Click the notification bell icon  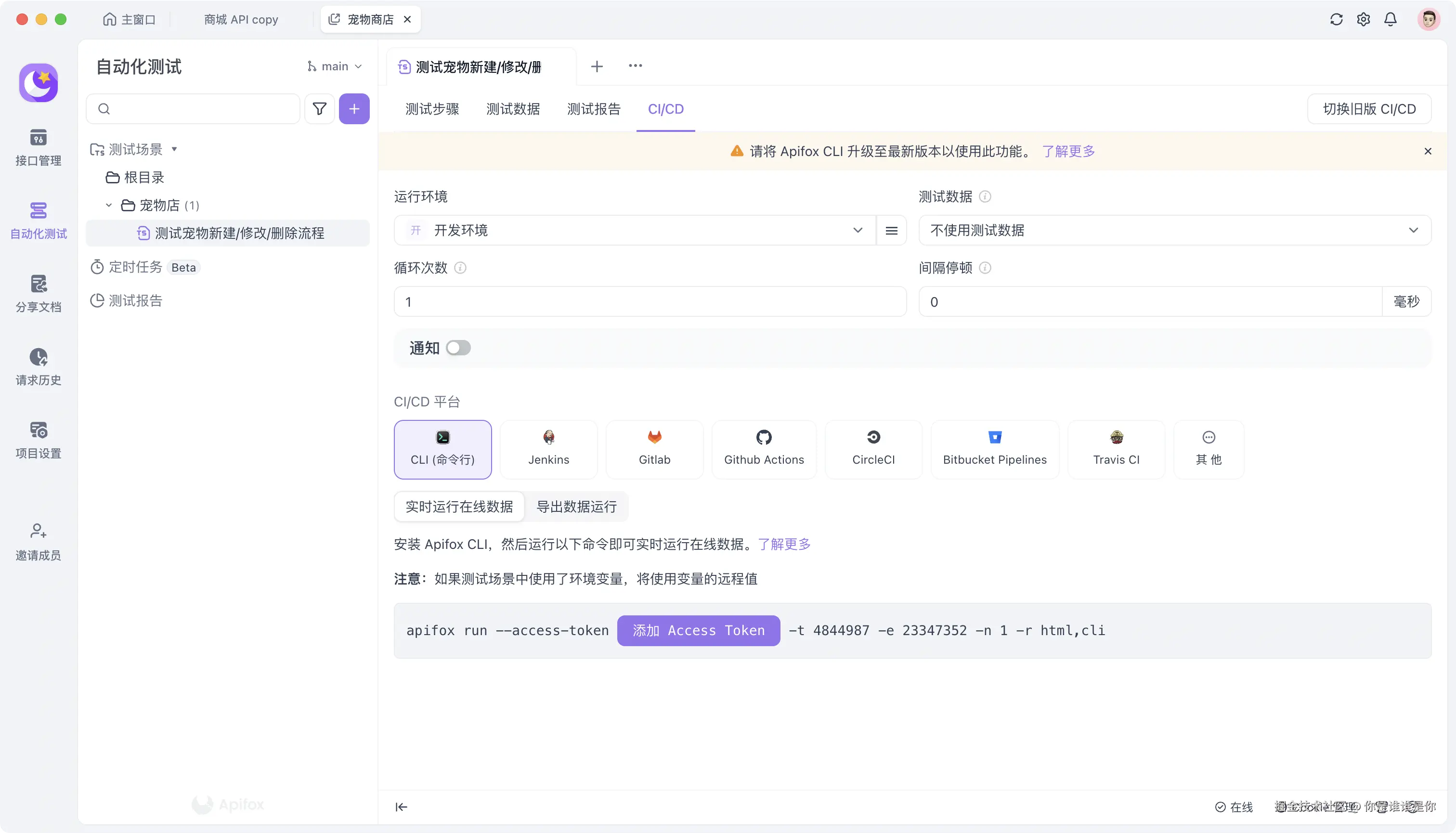[x=1390, y=19]
